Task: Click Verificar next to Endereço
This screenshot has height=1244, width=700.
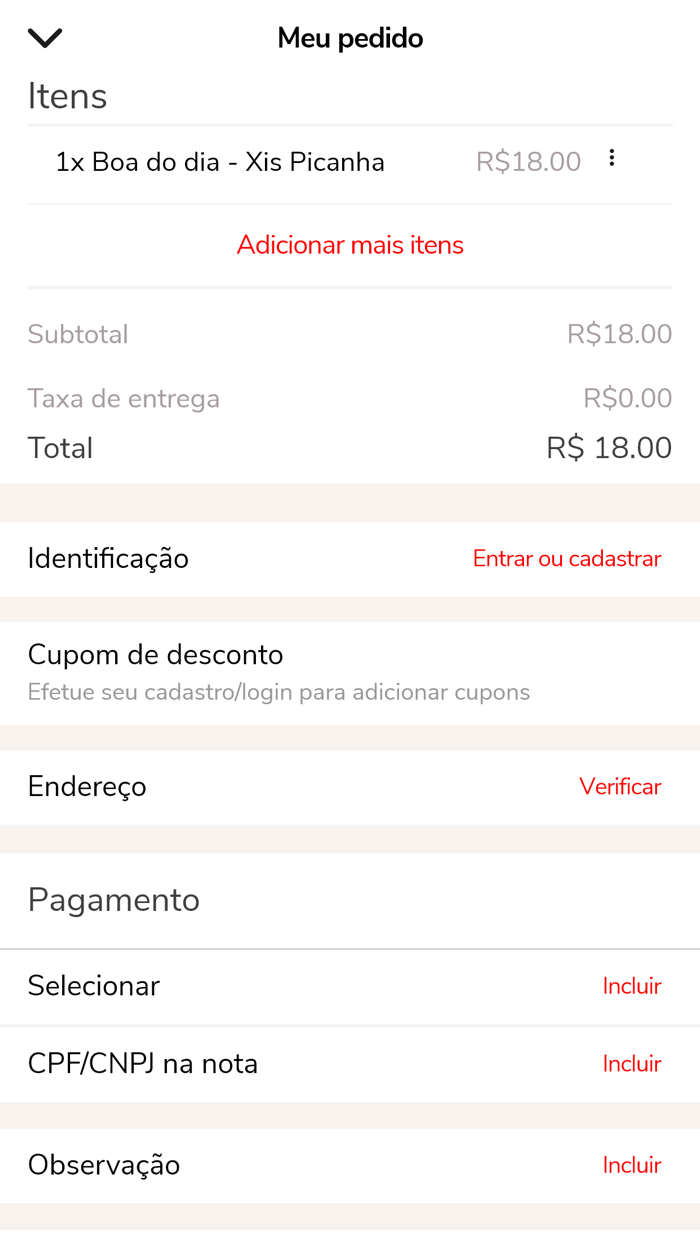Action: [620, 787]
